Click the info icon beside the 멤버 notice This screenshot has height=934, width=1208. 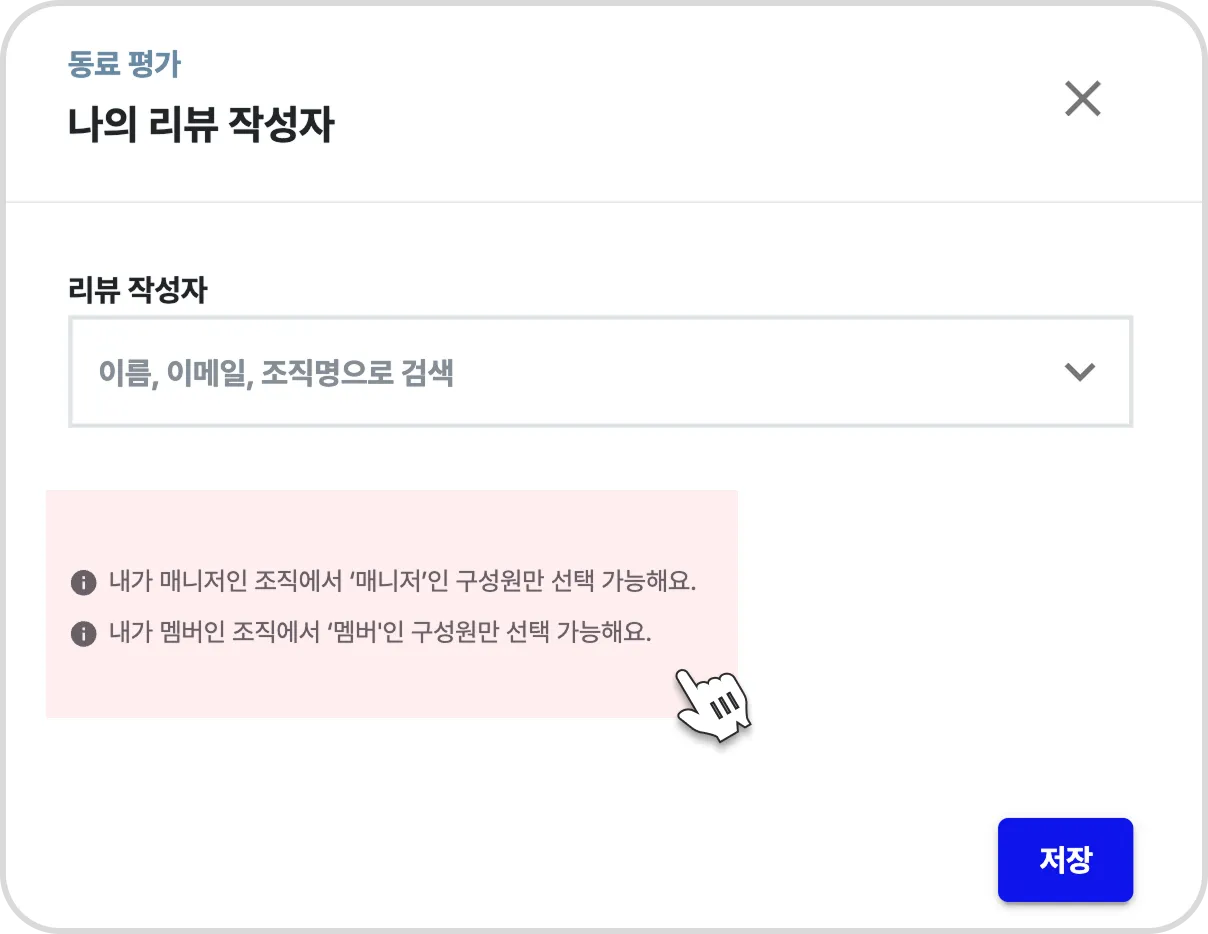pyautogui.click(x=83, y=634)
